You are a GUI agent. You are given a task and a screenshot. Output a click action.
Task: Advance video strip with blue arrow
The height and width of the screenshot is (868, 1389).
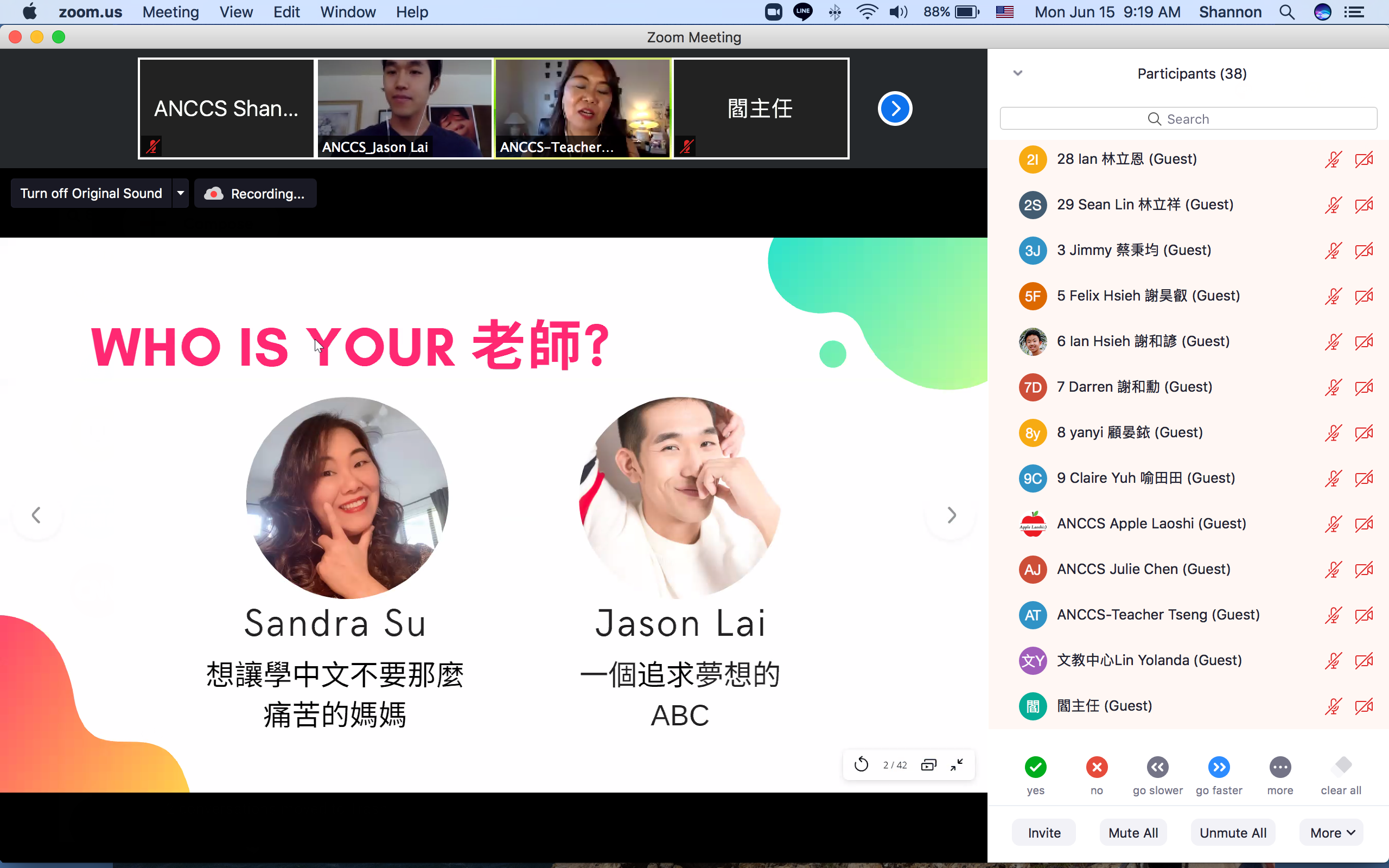[x=894, y=108]
